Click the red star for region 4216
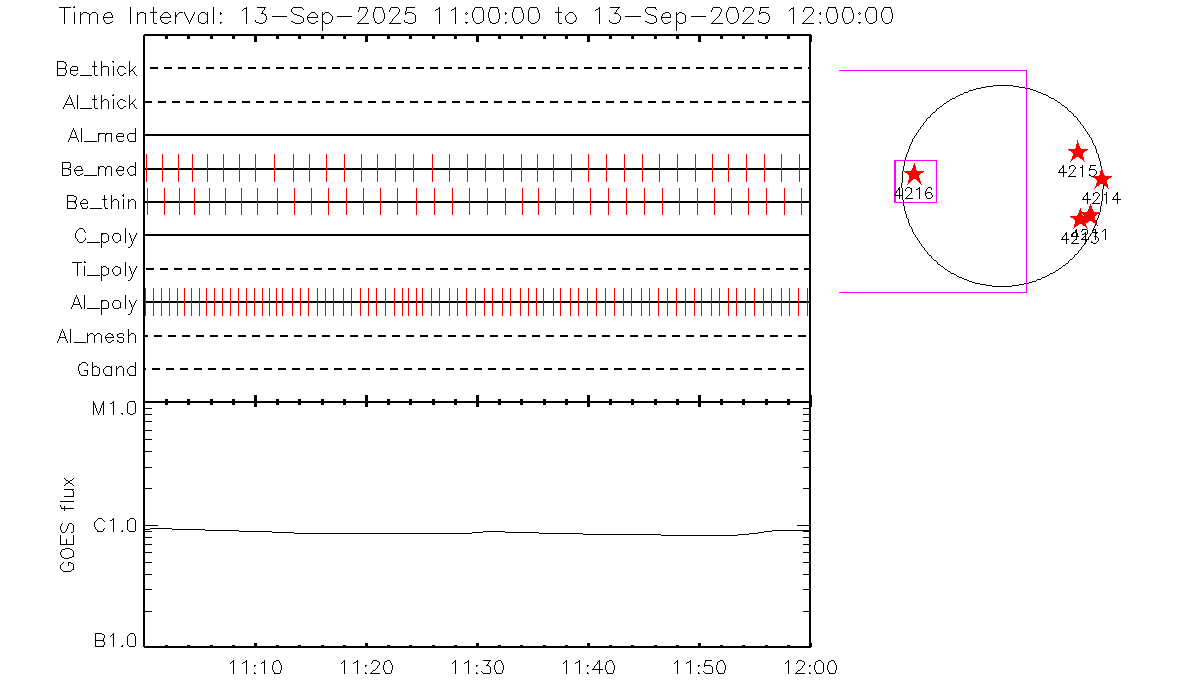The image size is (1200, 700). tap(914, 174)
